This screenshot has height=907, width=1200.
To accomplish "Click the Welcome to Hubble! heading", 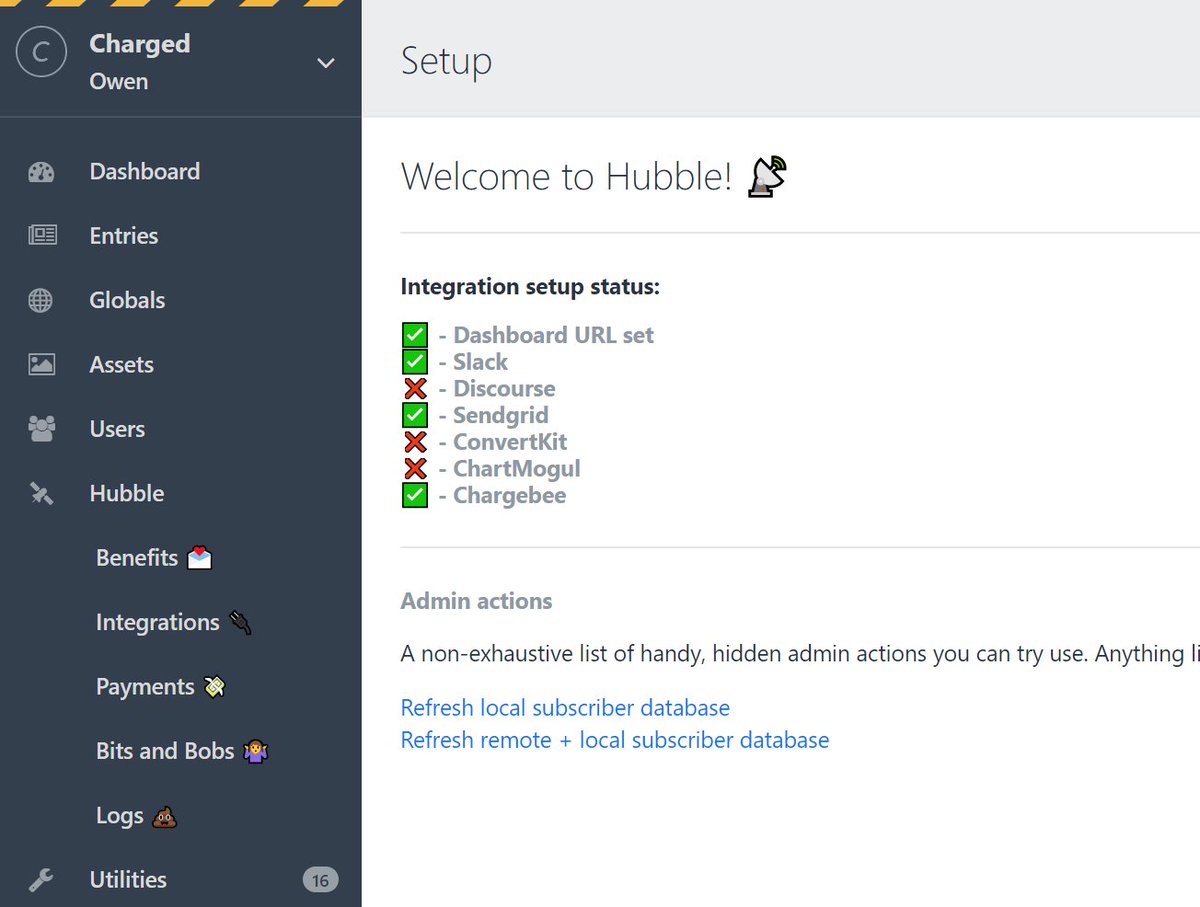I will pos(566,177).
